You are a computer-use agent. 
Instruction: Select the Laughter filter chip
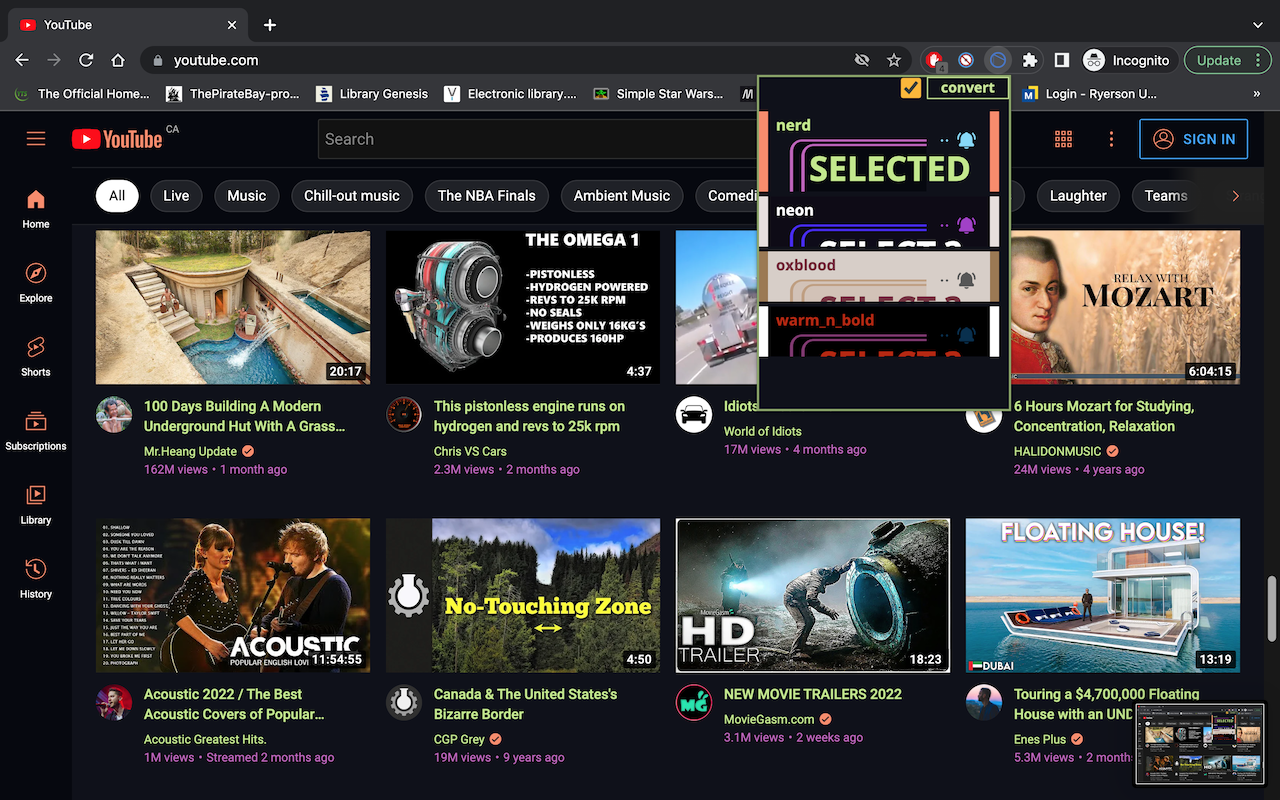click(1078, 196)
